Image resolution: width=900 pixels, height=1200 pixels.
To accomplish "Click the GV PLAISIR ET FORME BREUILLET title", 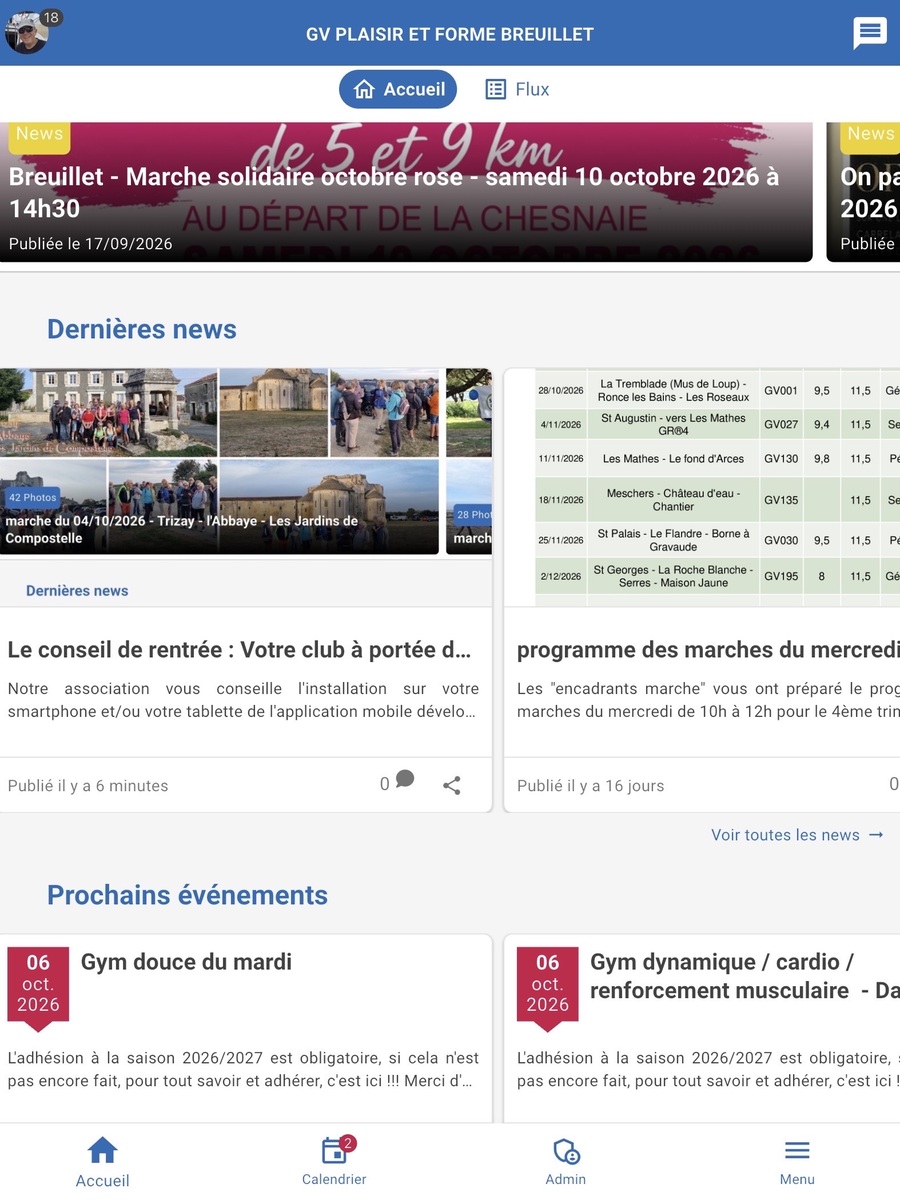I will coord(450,34).
